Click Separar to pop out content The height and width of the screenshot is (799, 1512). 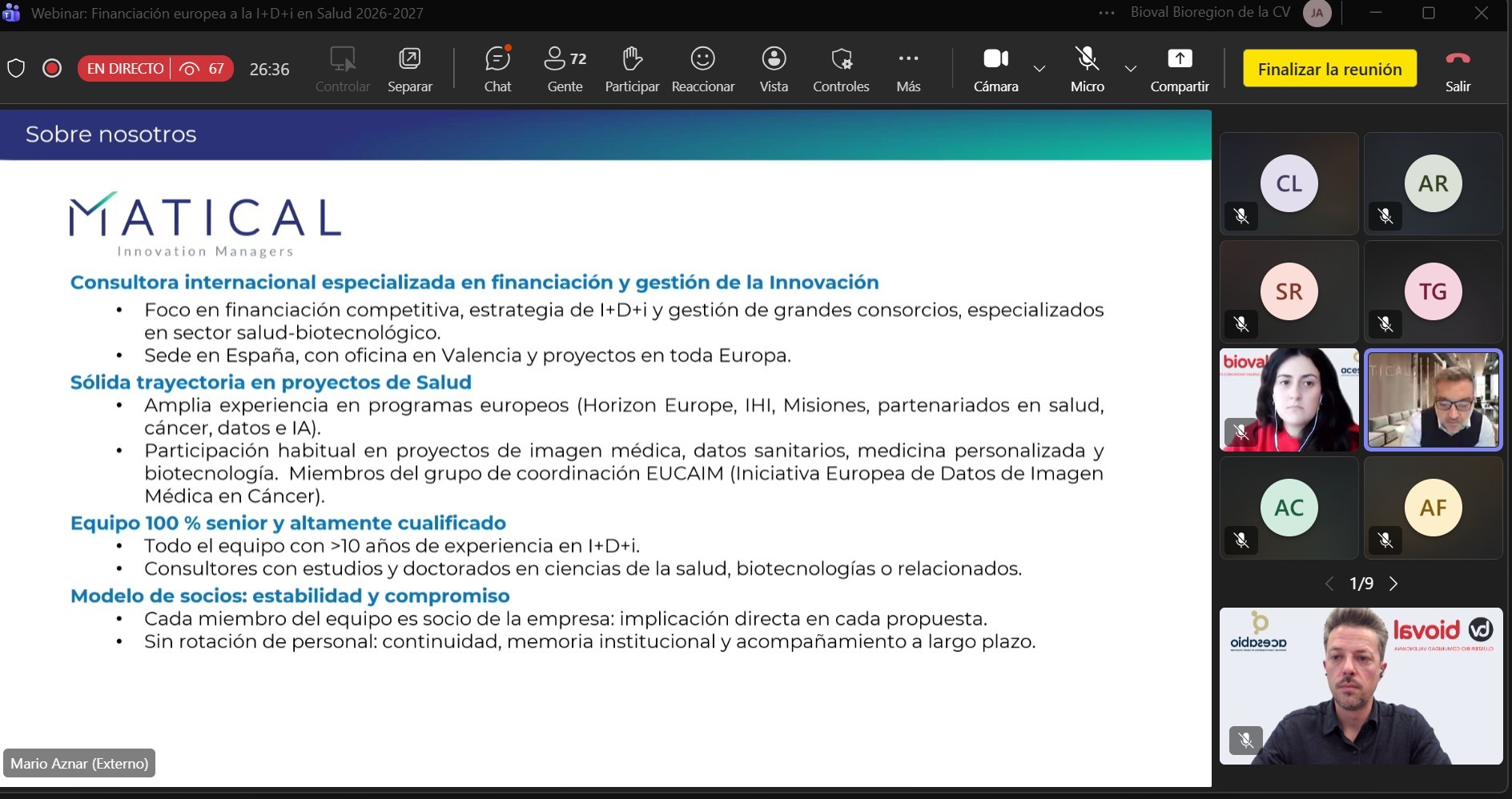(x=409, y=69)
